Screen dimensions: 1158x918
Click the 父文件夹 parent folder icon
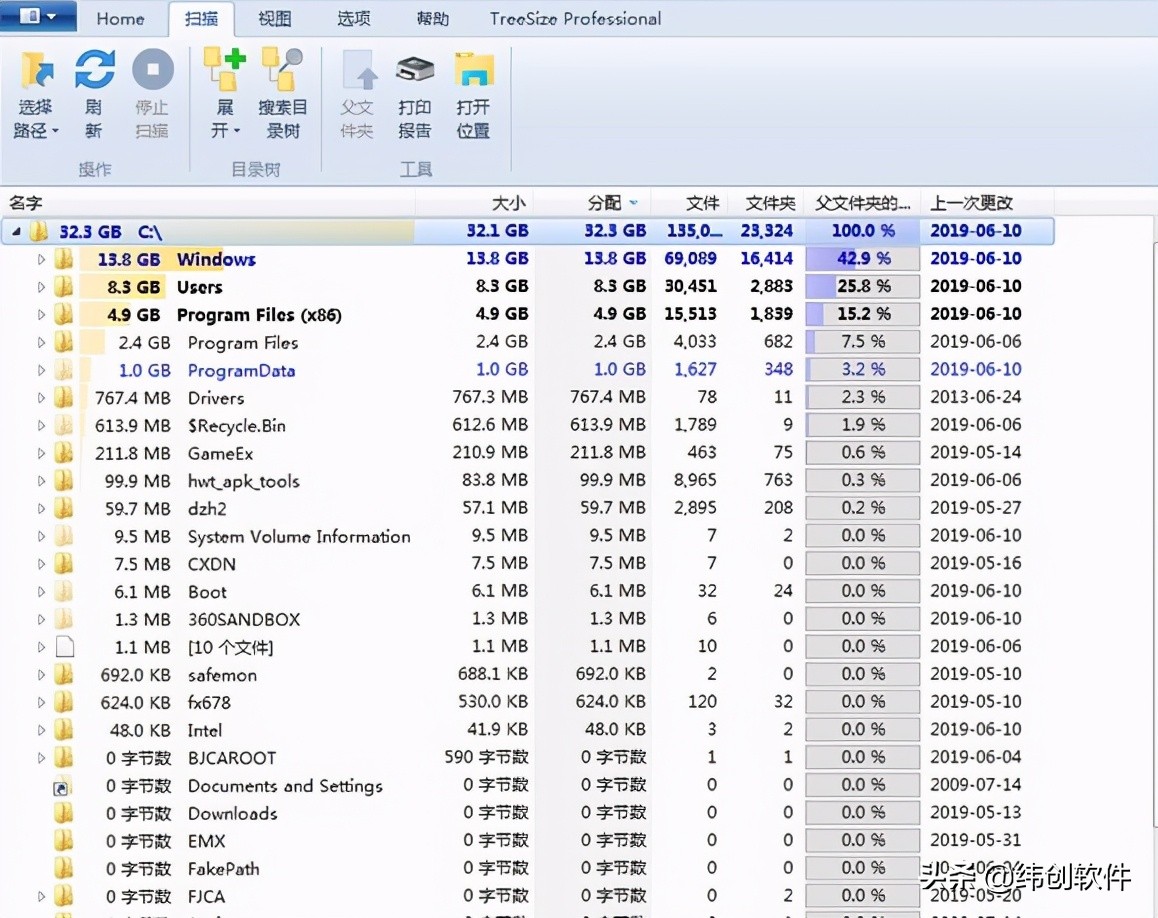click(357, 72)
